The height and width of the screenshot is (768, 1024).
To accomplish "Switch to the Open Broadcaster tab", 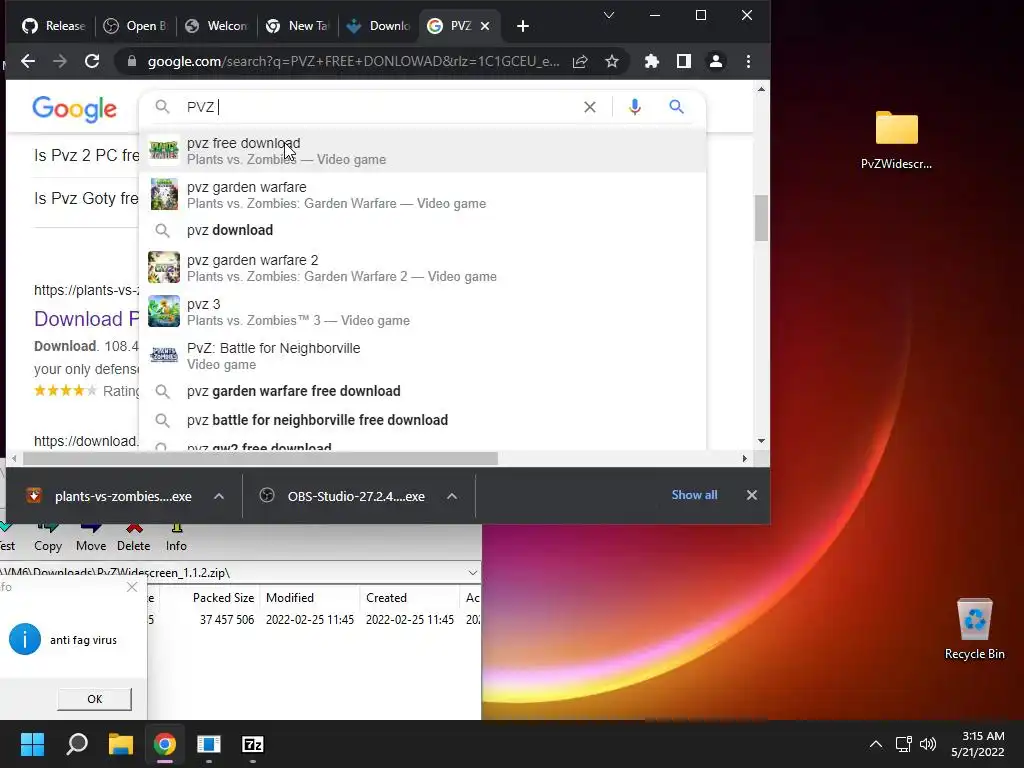I will [x=135, y=26].
